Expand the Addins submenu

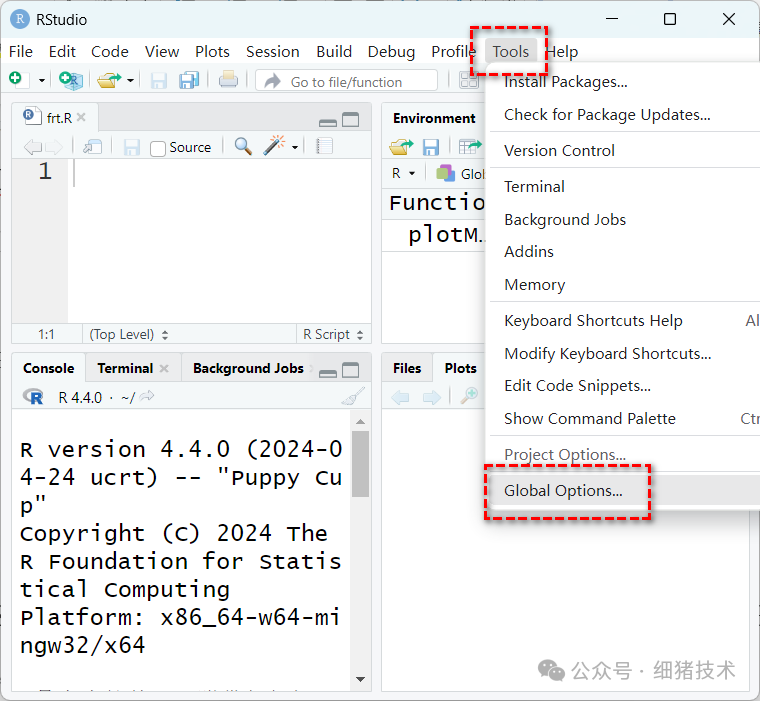coord(624,252)
